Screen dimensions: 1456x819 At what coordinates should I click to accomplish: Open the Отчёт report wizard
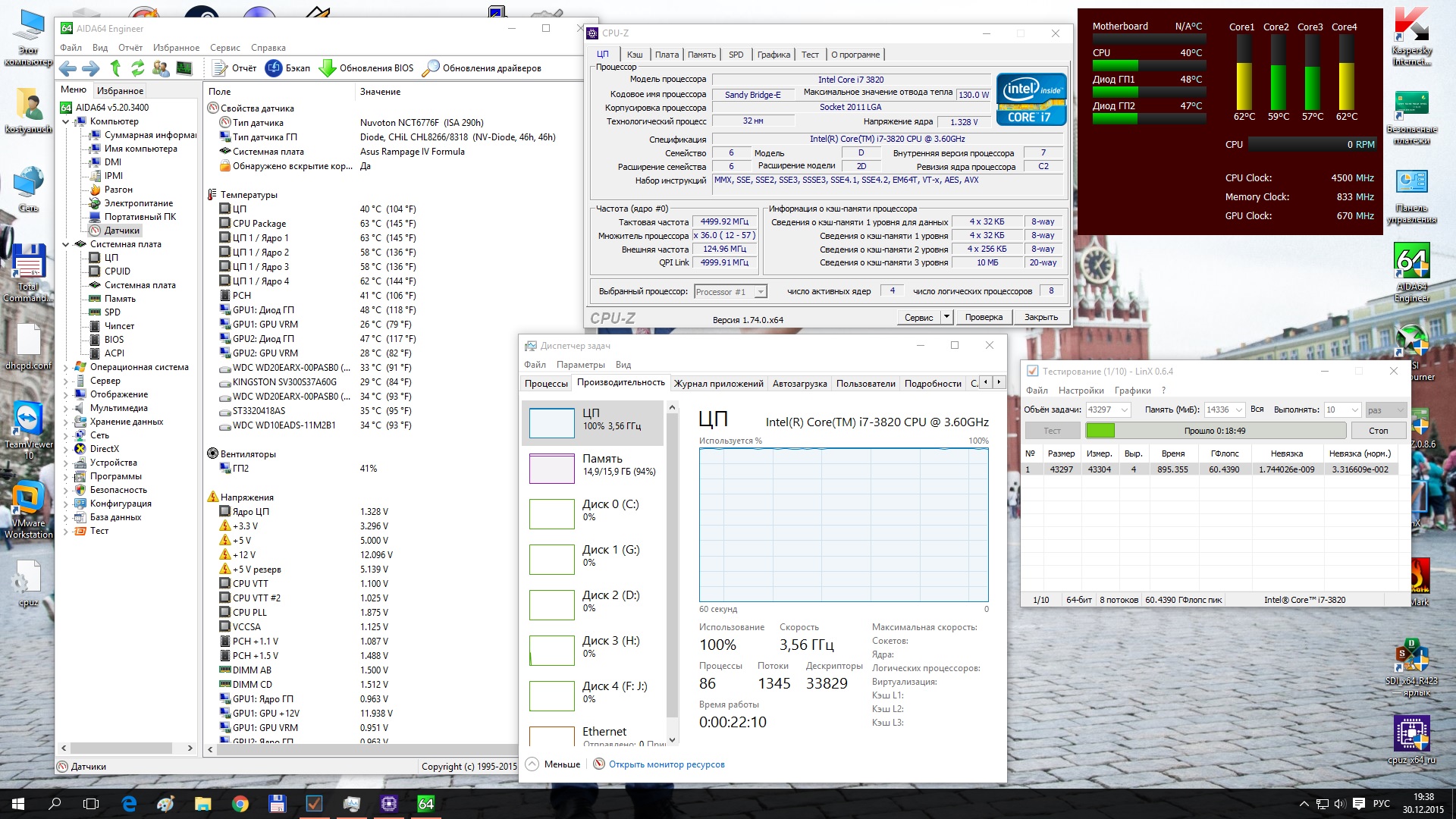point(234,68)
